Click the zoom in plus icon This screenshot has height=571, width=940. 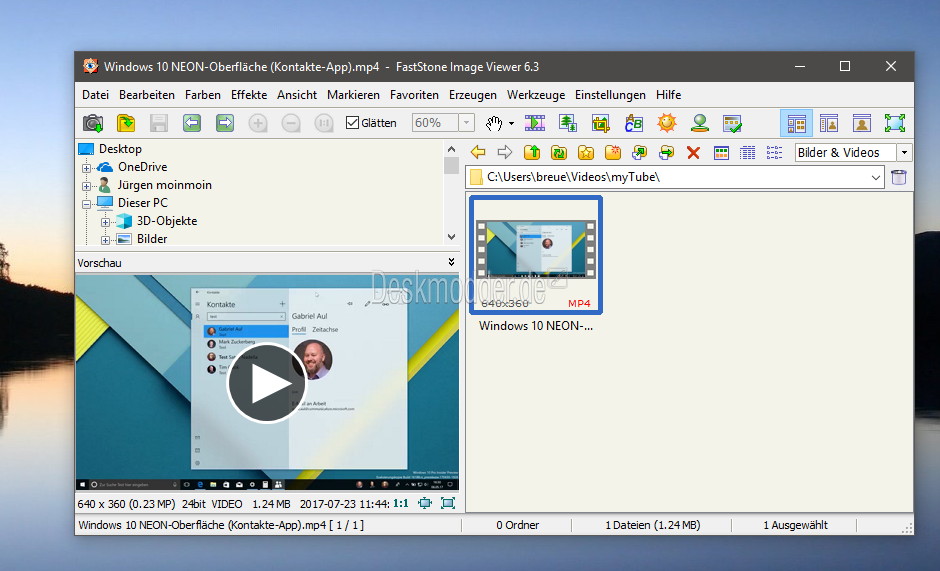coord(258,123)
